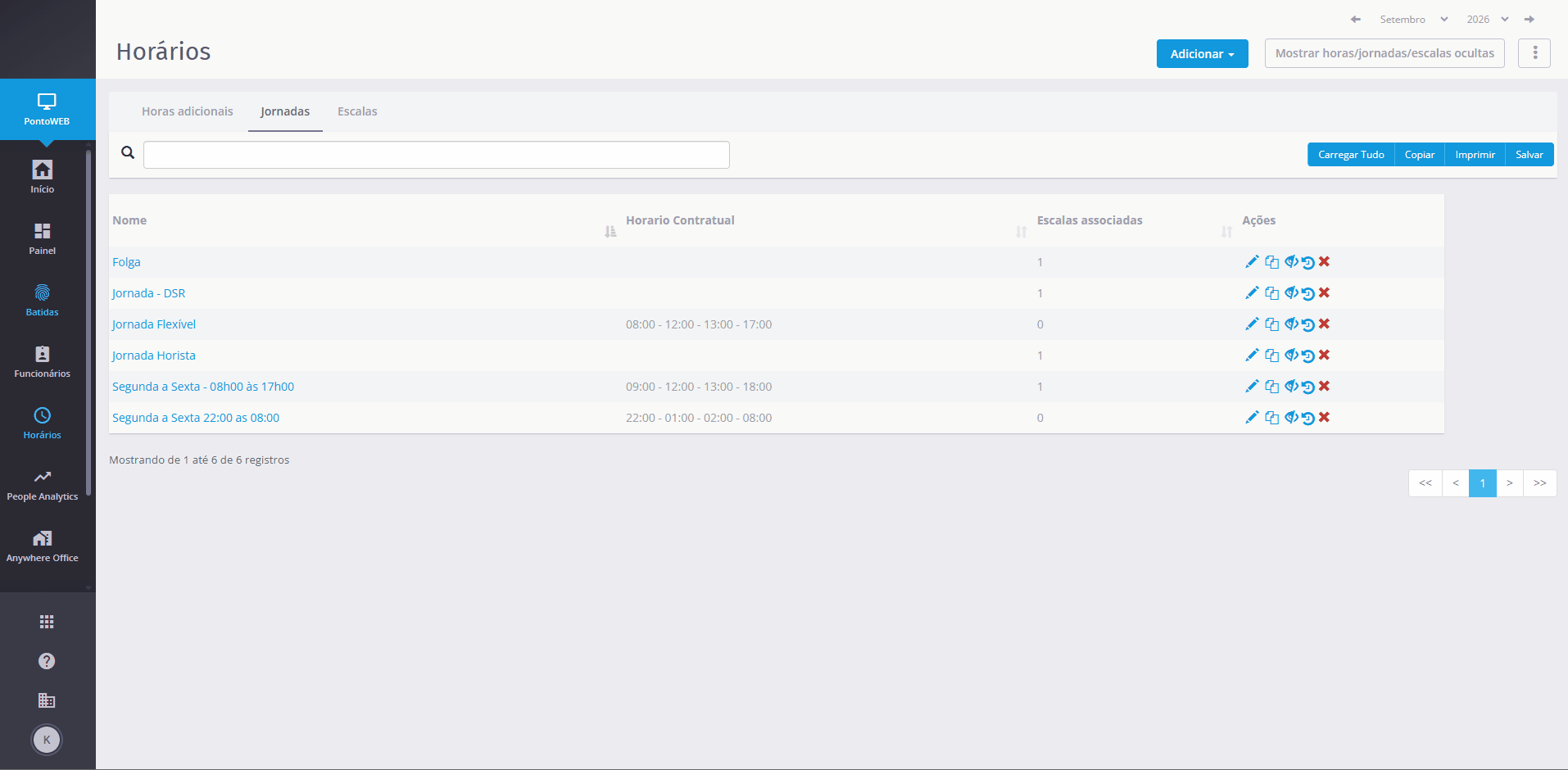The width and height of the screenshot is (1568, 770).
Task: Click the search magnifier icon
Action: [128, 152]
